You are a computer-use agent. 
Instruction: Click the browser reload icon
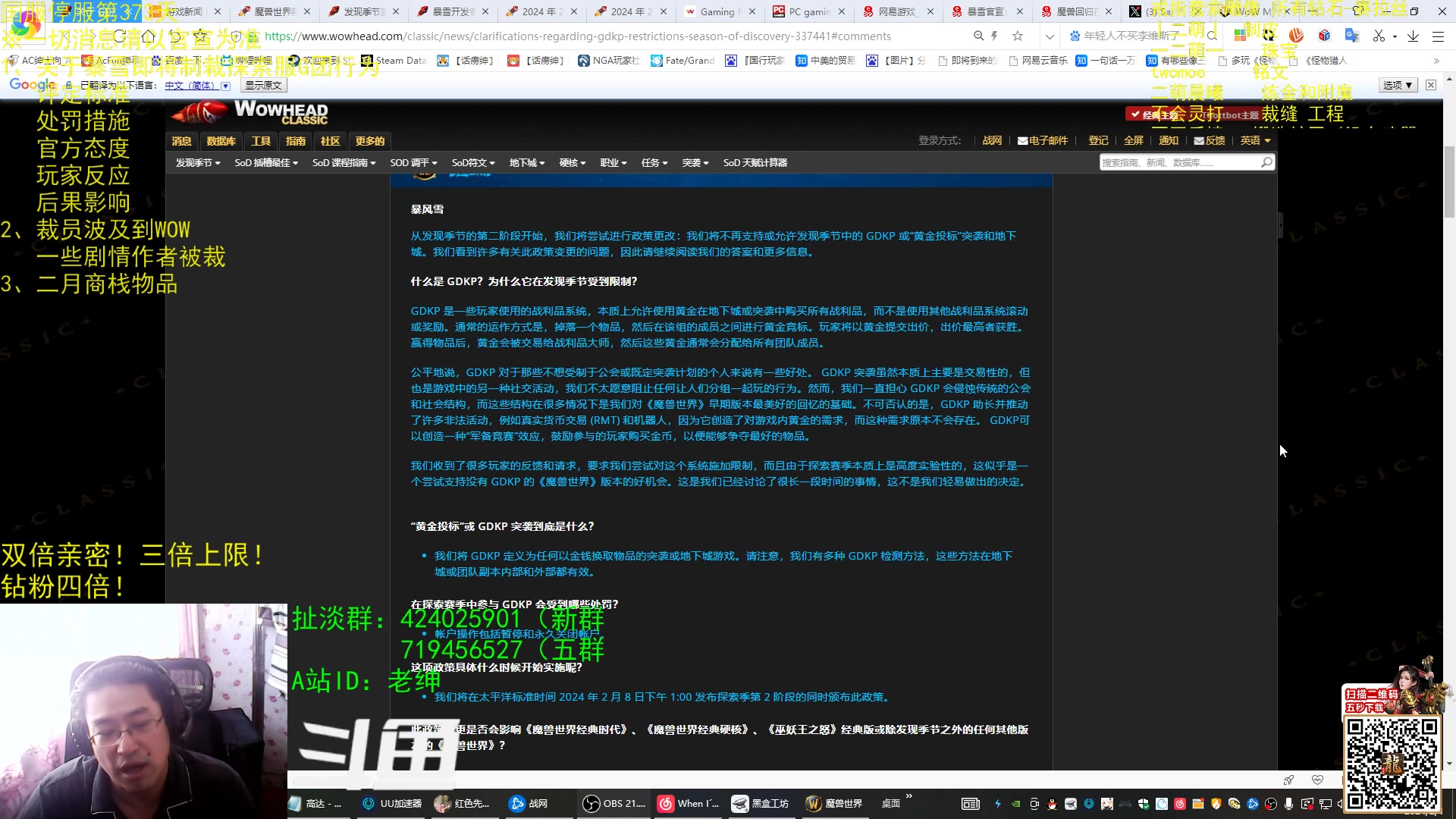click(x=120, y=36)
